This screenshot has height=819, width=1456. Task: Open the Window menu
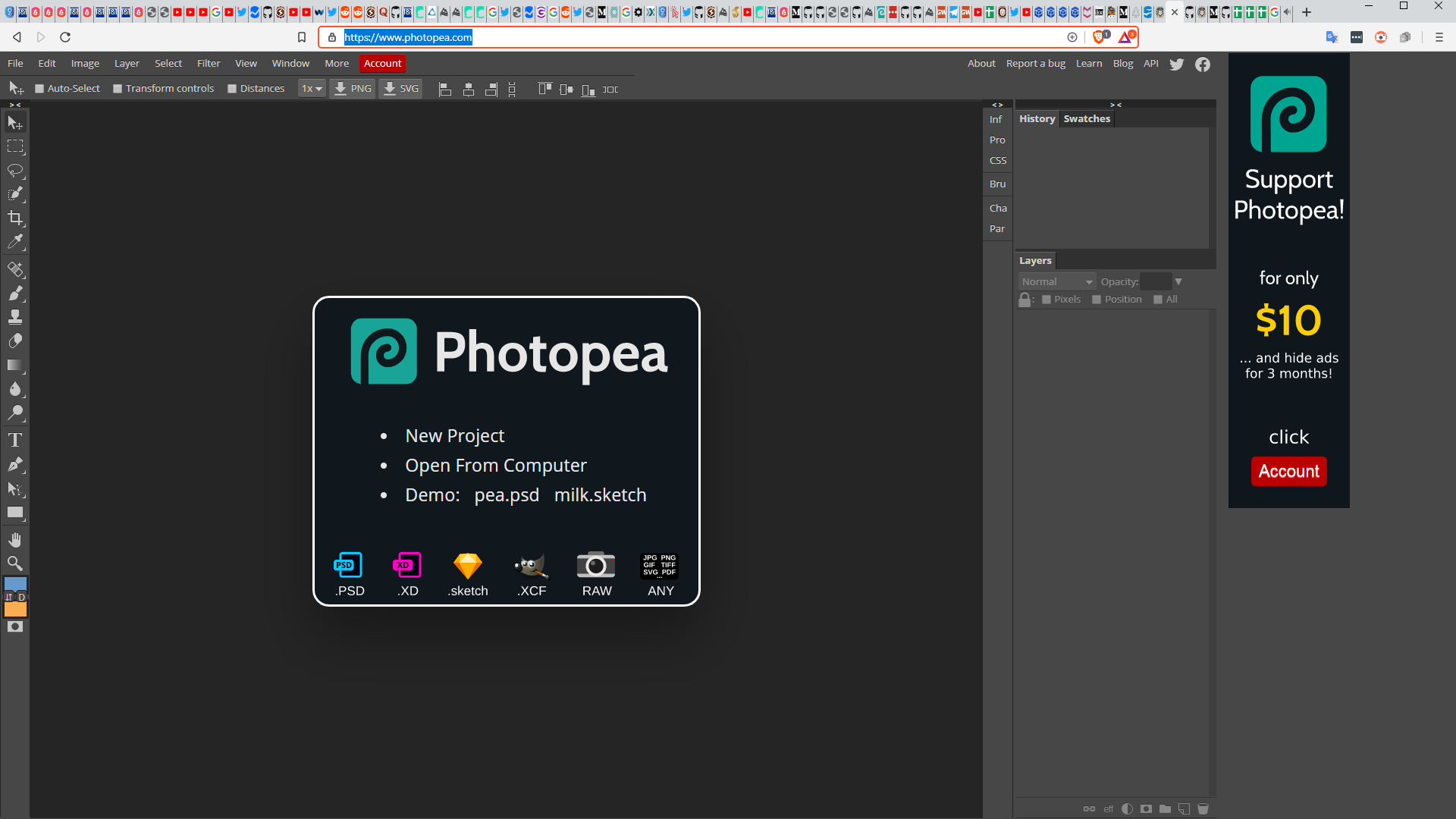(290, 64)
